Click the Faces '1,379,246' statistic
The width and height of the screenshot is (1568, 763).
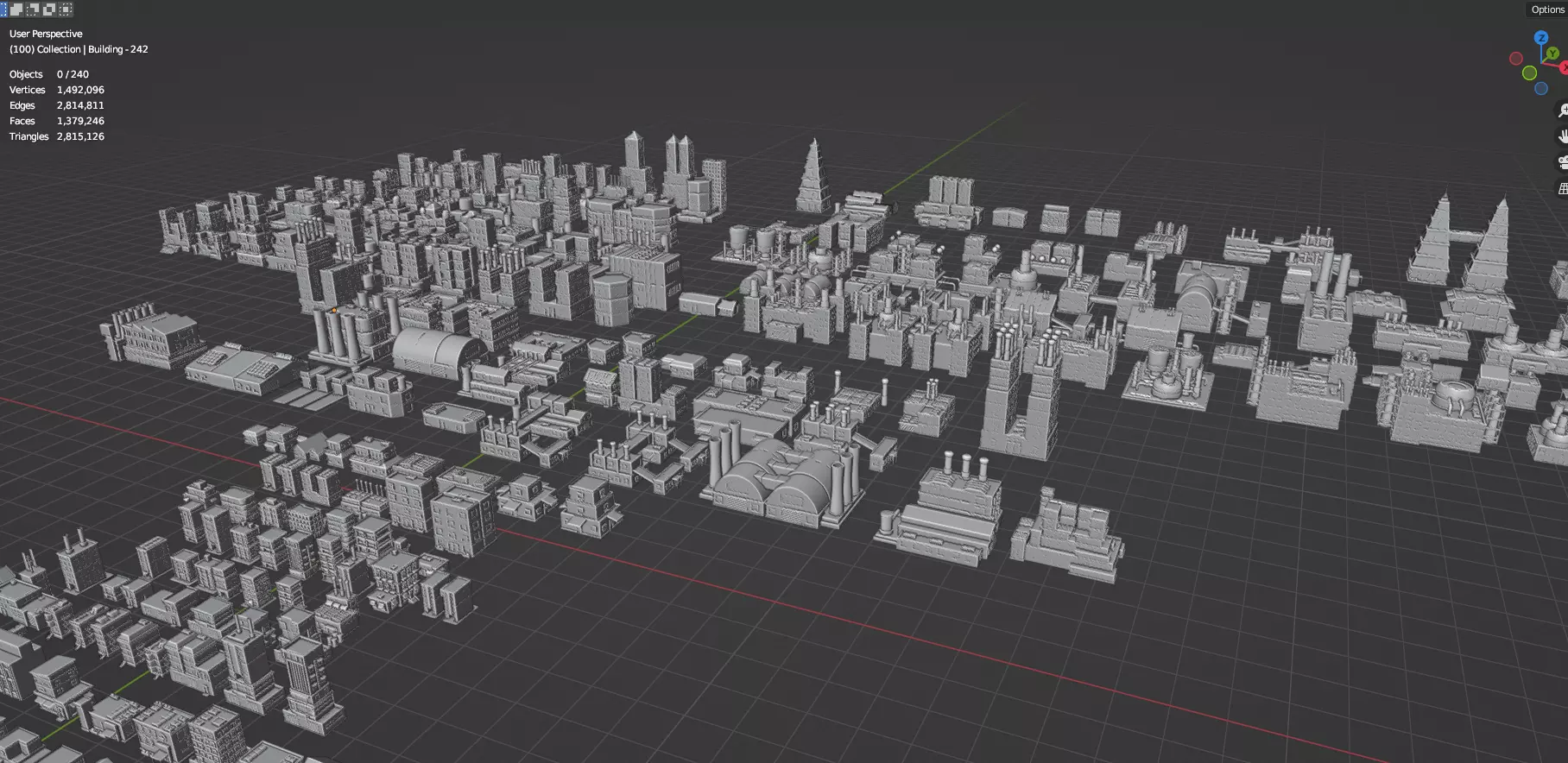(80, 121)
